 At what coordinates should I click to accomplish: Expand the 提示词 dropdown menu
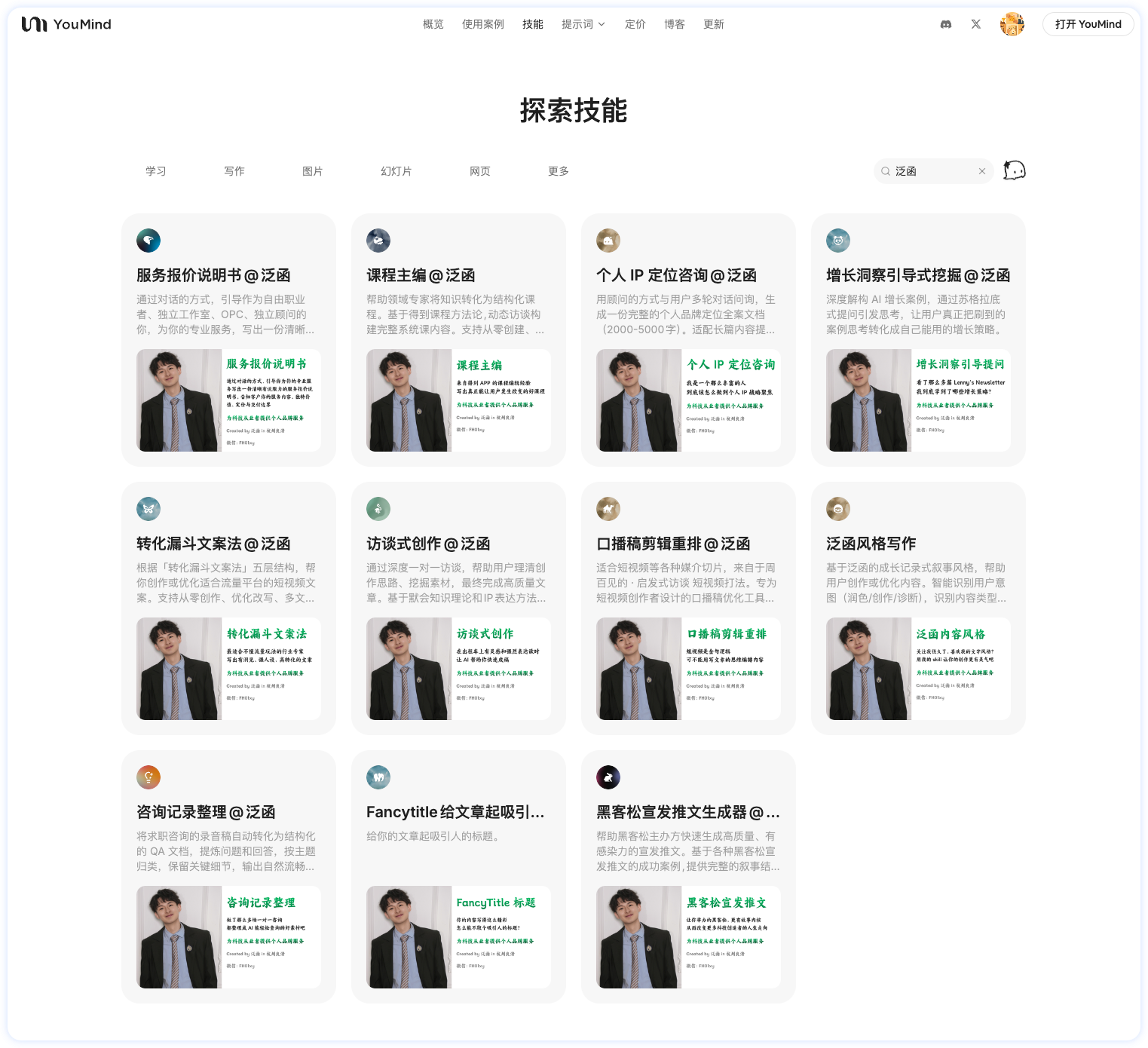coord(583,24)
